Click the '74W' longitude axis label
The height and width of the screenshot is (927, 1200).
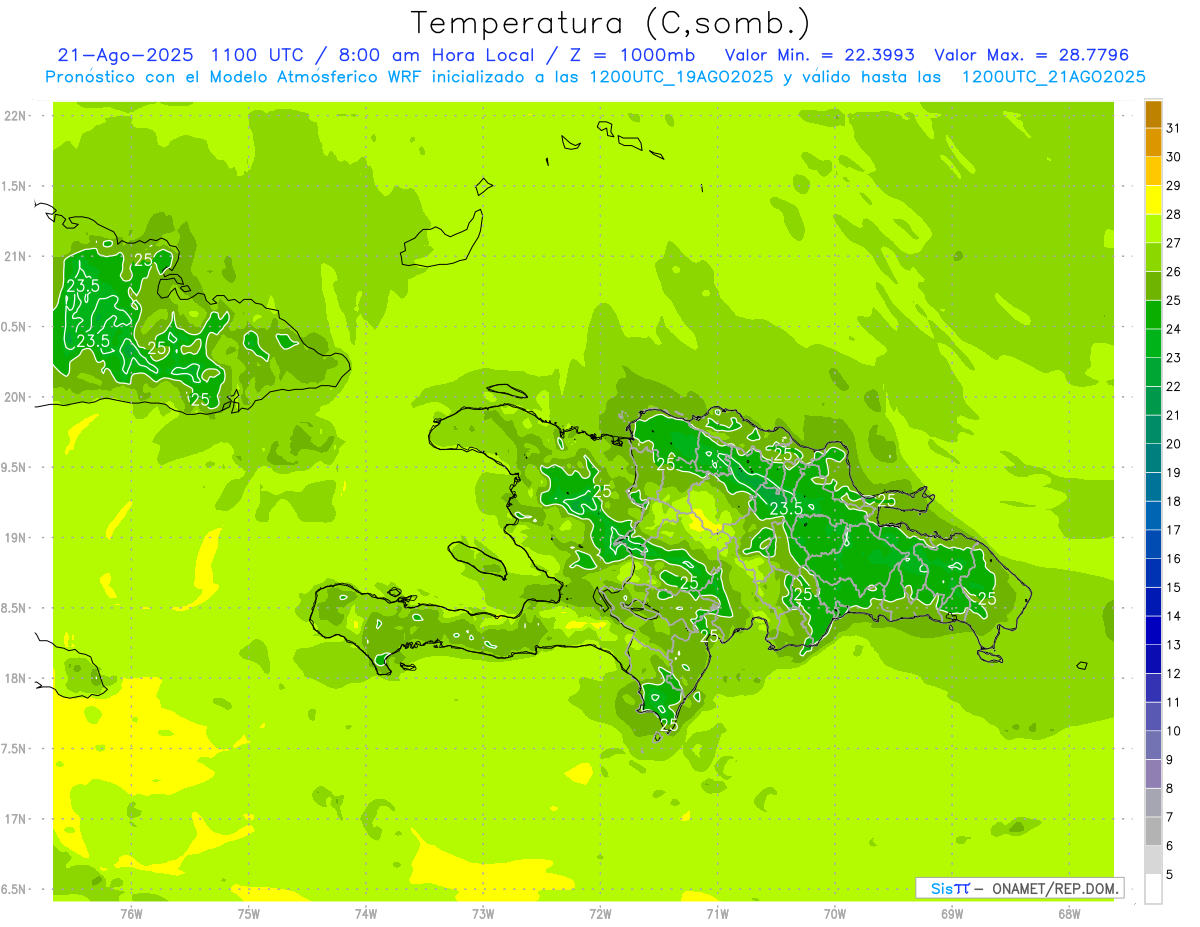click(x=366, y=914)
